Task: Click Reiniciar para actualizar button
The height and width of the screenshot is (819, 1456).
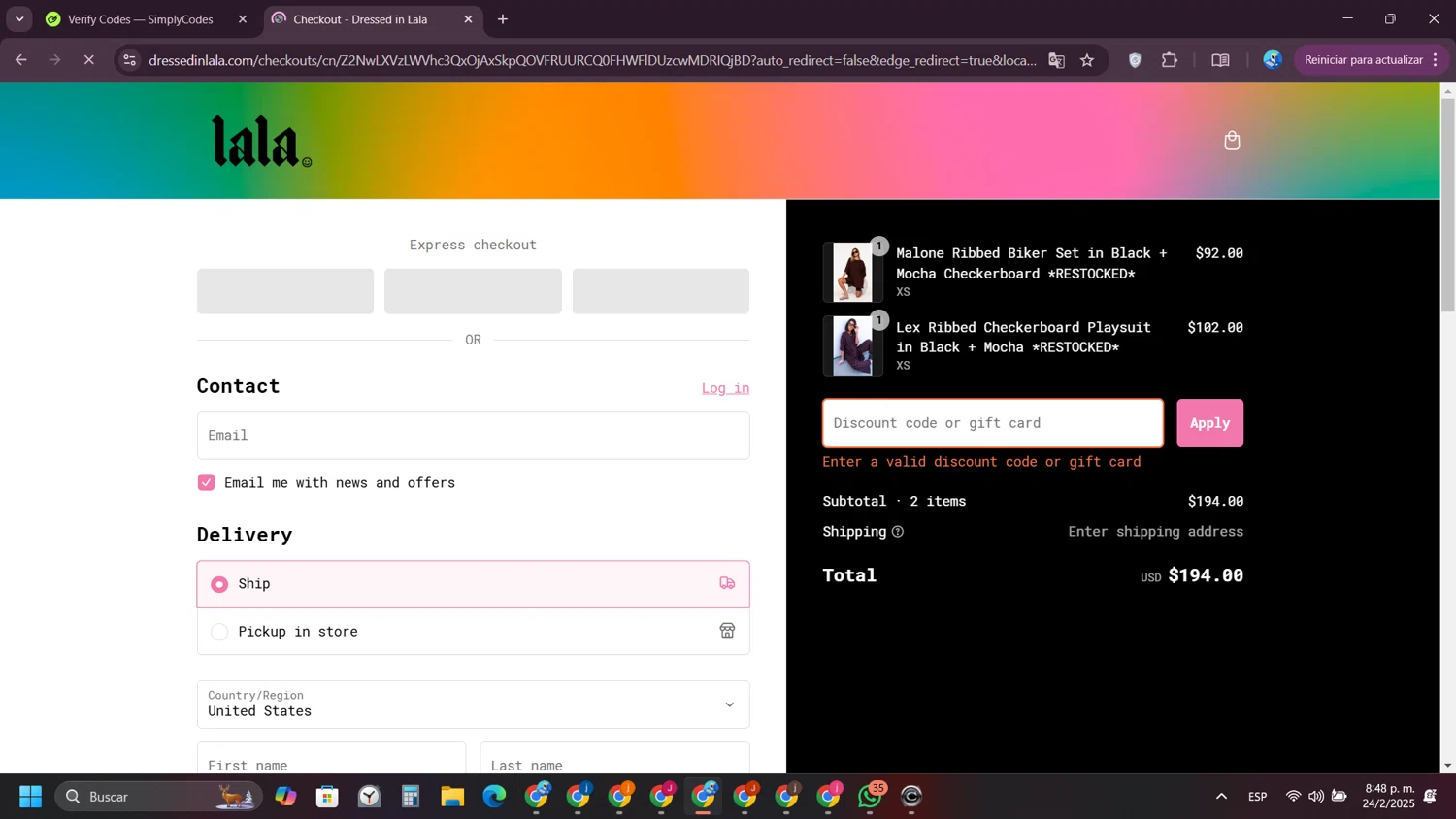Action: [1371, 60]
